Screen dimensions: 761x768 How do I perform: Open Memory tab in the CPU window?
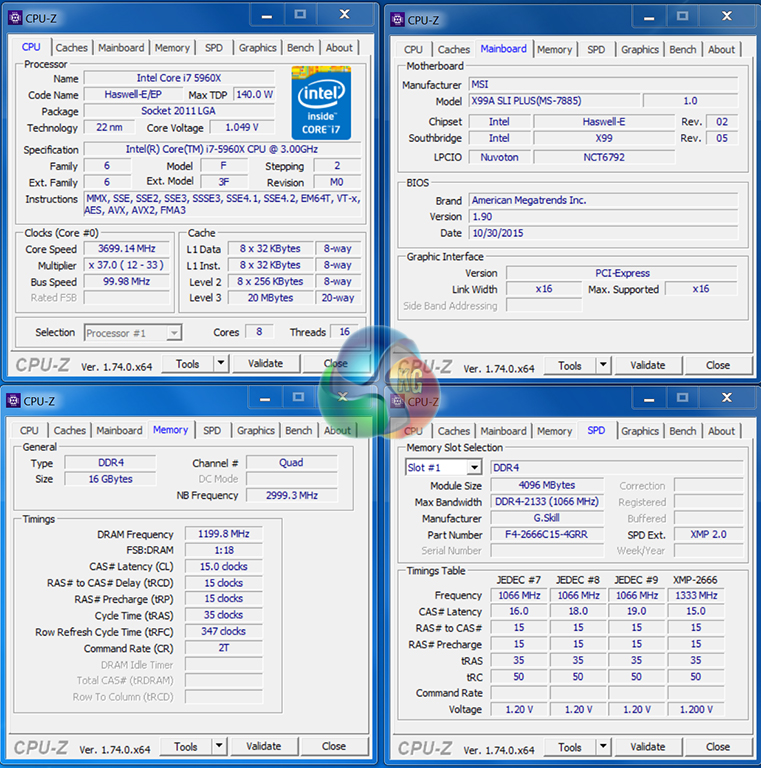pos(172,48)
